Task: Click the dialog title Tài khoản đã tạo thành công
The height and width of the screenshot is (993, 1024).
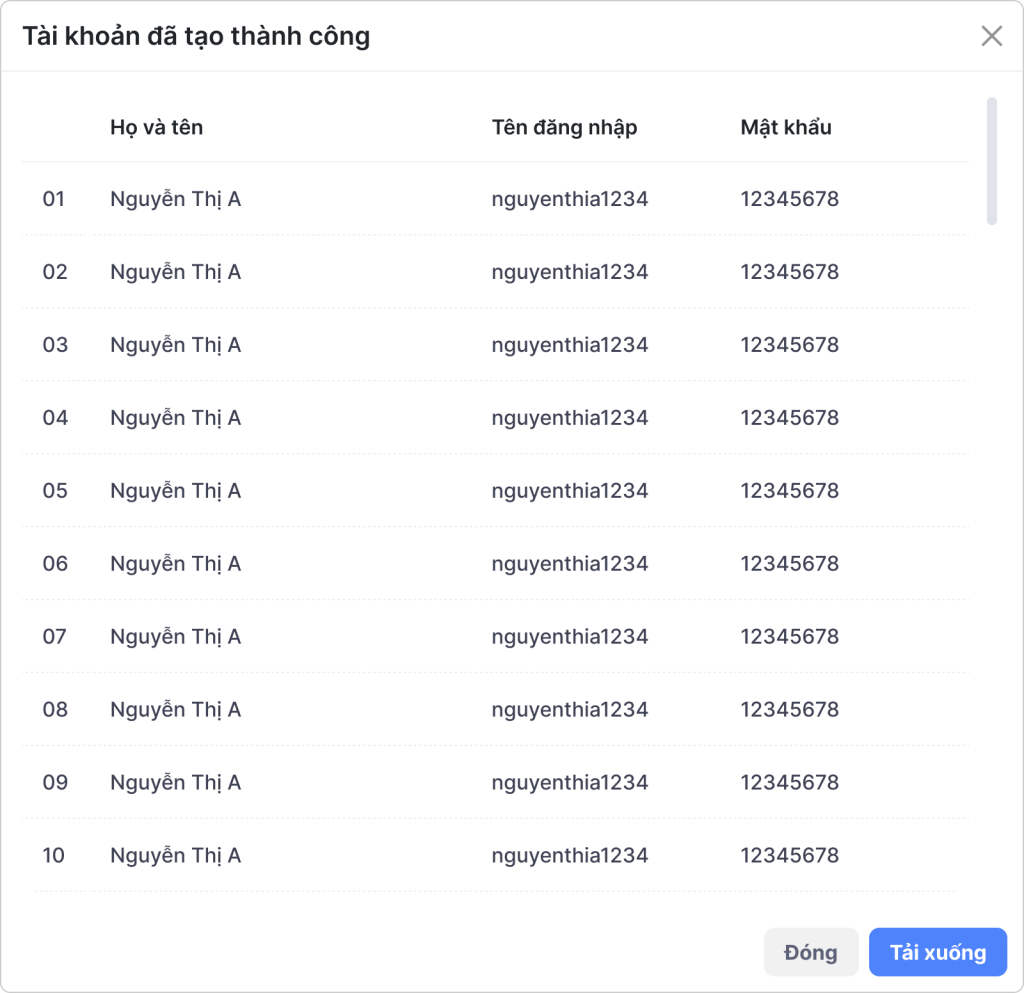Action: pyautogui.click(x=196, y=37)
